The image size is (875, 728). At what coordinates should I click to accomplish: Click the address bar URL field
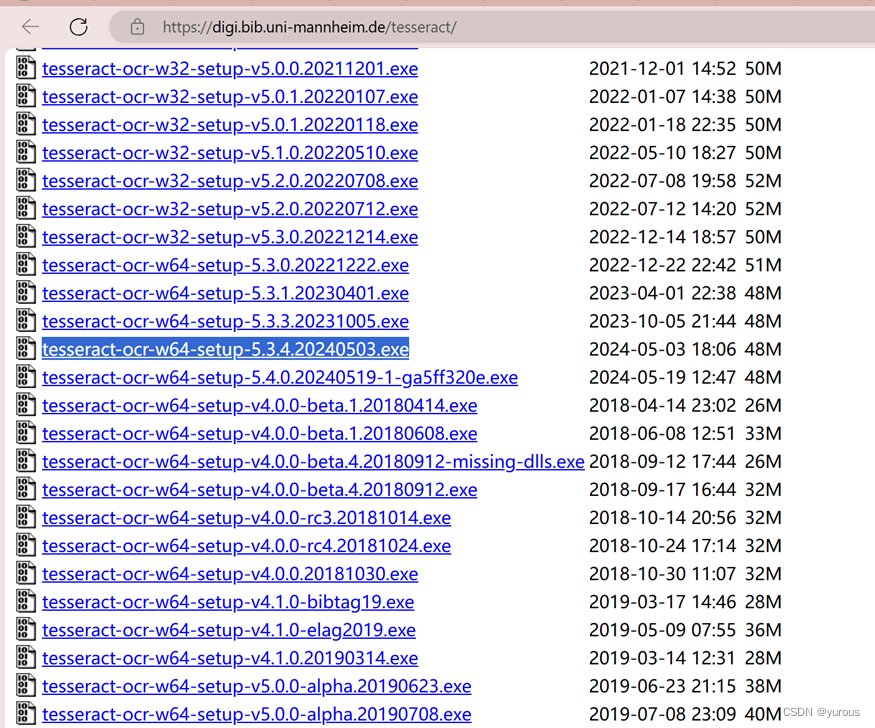pyautogui.click(x=491, y=27)
